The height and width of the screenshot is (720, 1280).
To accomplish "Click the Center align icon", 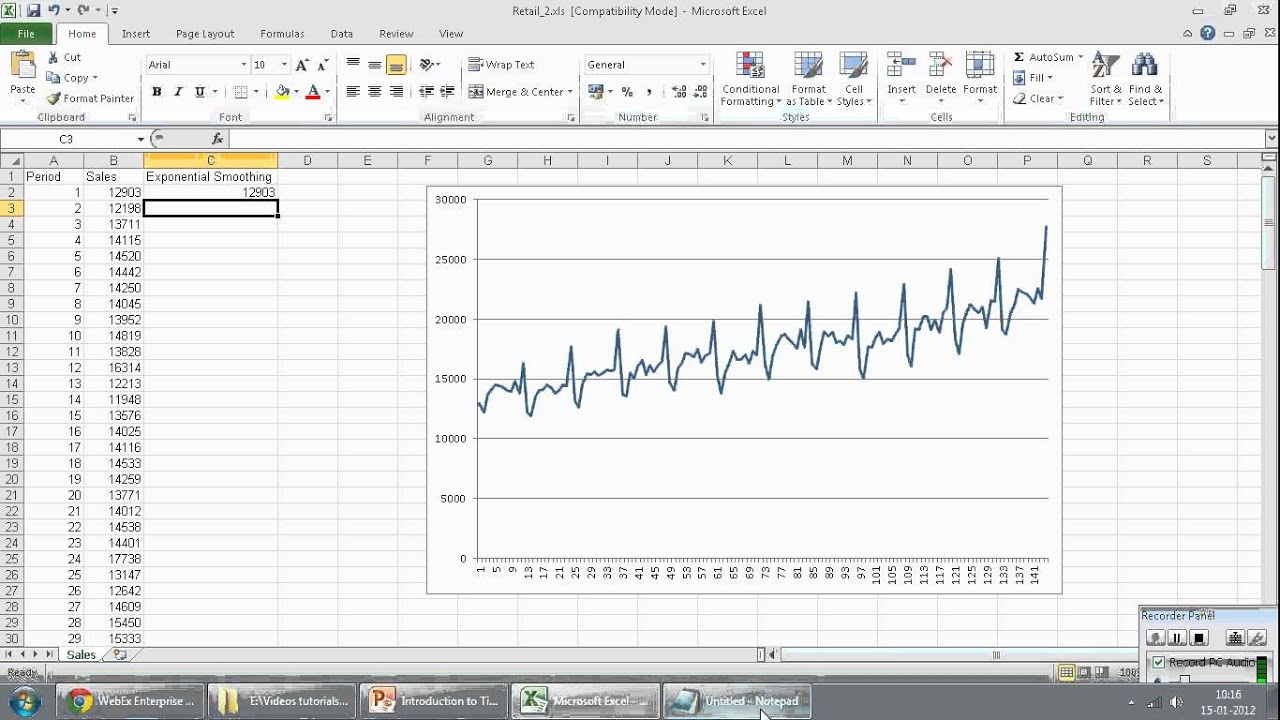I will 375,92.
